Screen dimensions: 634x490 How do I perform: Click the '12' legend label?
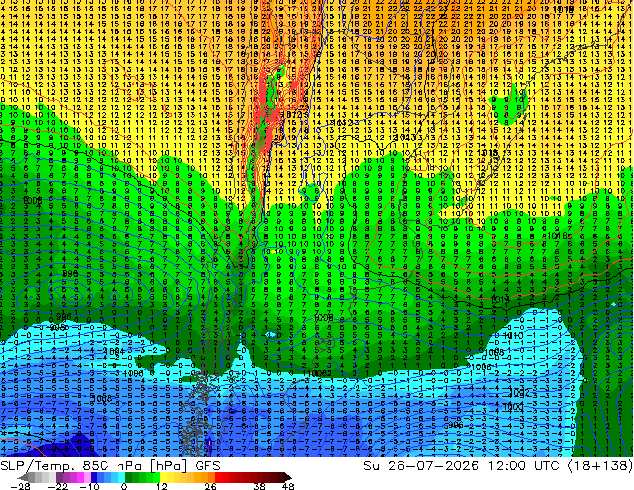(x=162, y=486)
